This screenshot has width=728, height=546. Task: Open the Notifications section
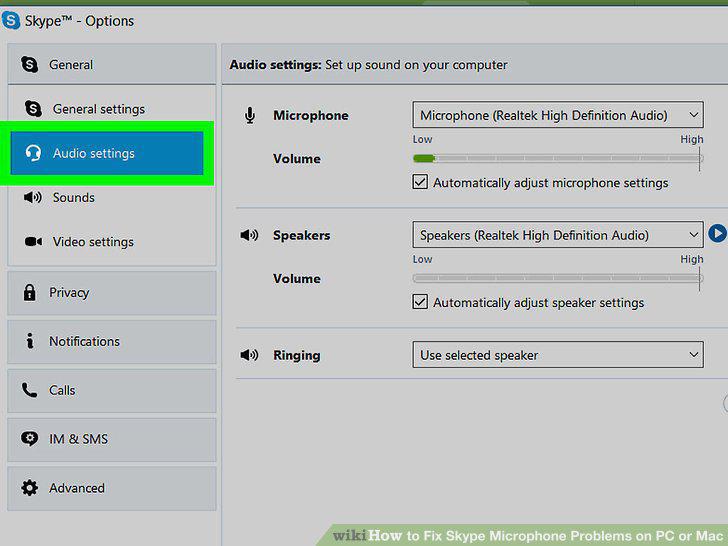pyautogui.click(x=112, y=342)
